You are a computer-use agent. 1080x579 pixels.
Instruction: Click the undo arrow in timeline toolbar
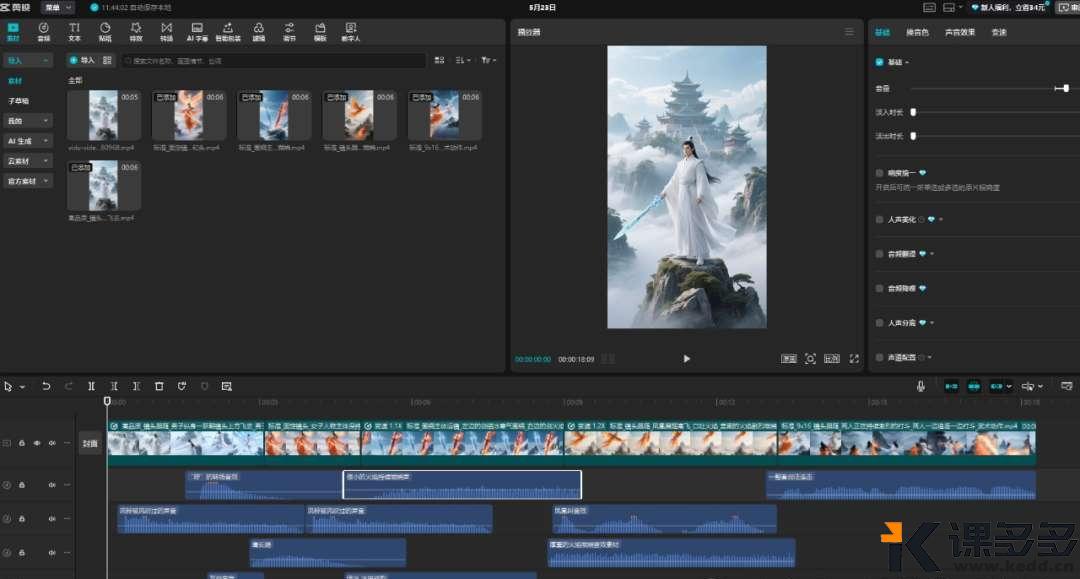[x=46, y=386]
